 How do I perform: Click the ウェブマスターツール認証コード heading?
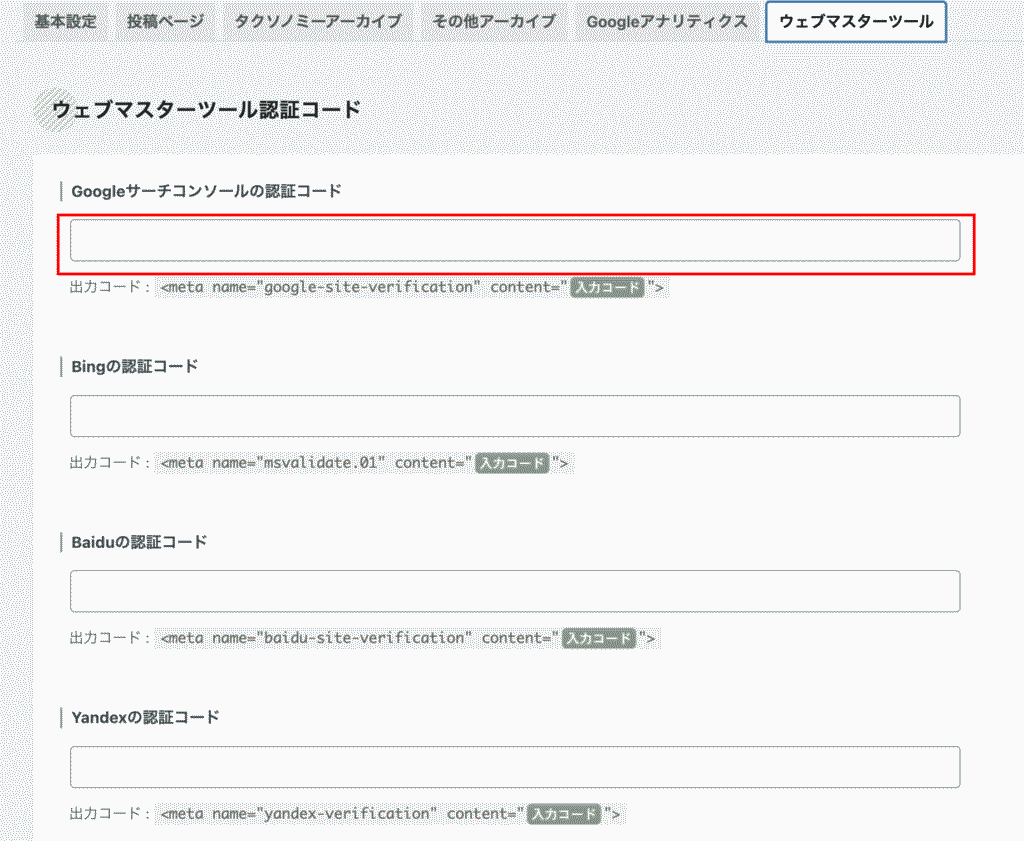coord(206,110)
